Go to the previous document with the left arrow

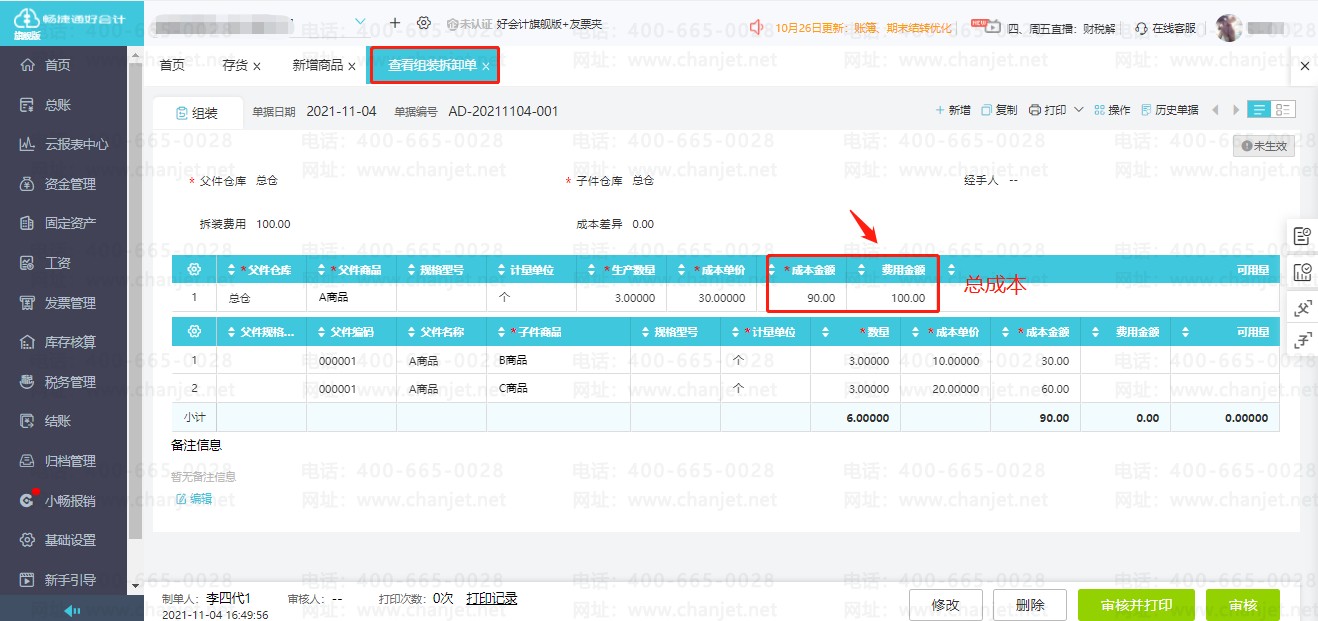(x=1216, y=110)
